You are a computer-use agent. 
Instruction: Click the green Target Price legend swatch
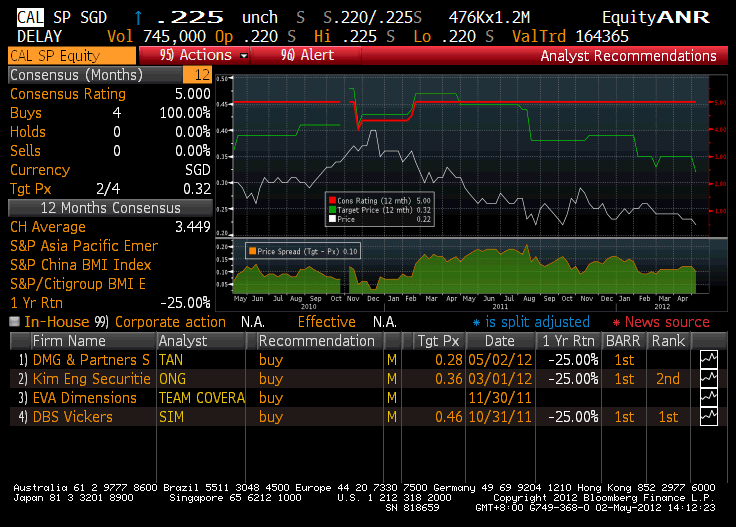pos(332,210)
